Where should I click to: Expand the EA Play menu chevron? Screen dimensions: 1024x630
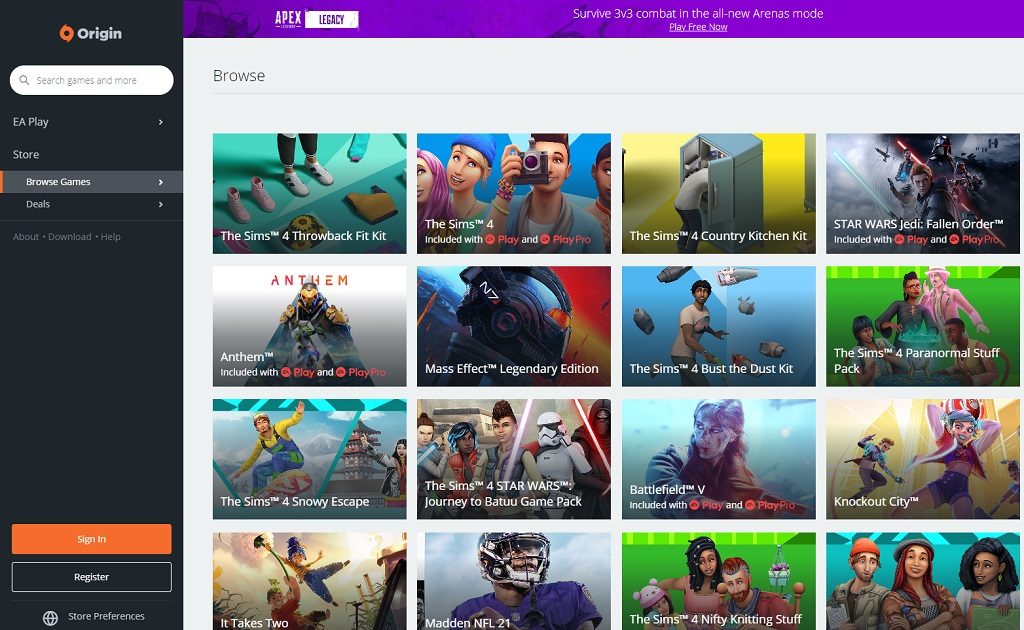click(161, 122)
